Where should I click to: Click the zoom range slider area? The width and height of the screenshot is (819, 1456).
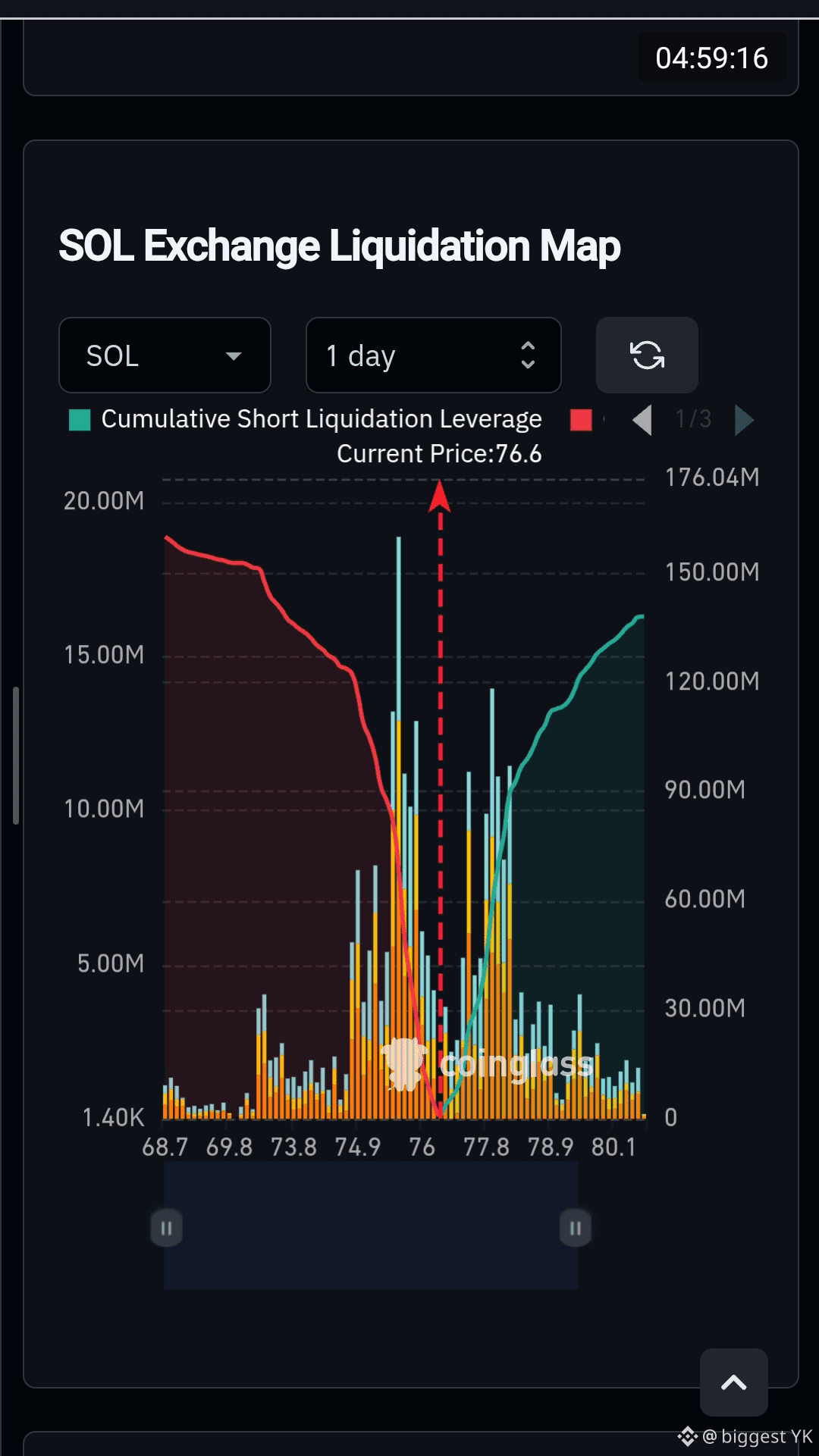pyautogui.click(x=371, y=1226)
